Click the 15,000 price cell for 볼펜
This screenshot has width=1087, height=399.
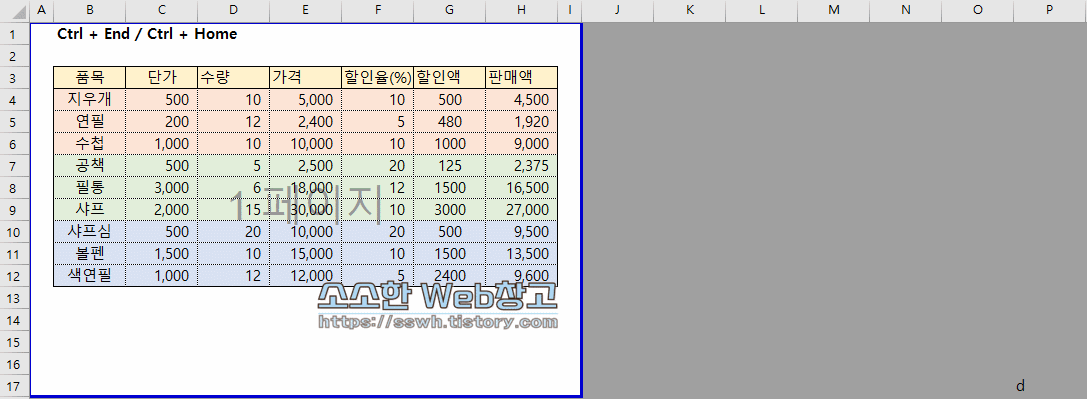coord(306,254)
